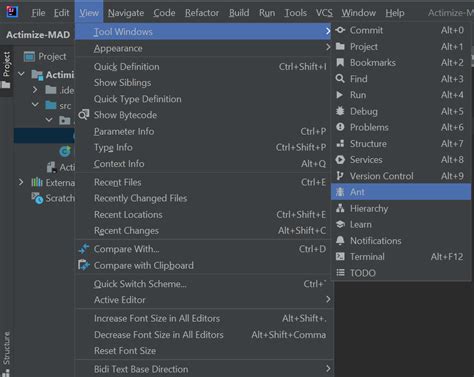
Task: Click the Terminal icon
Action: 340,256
